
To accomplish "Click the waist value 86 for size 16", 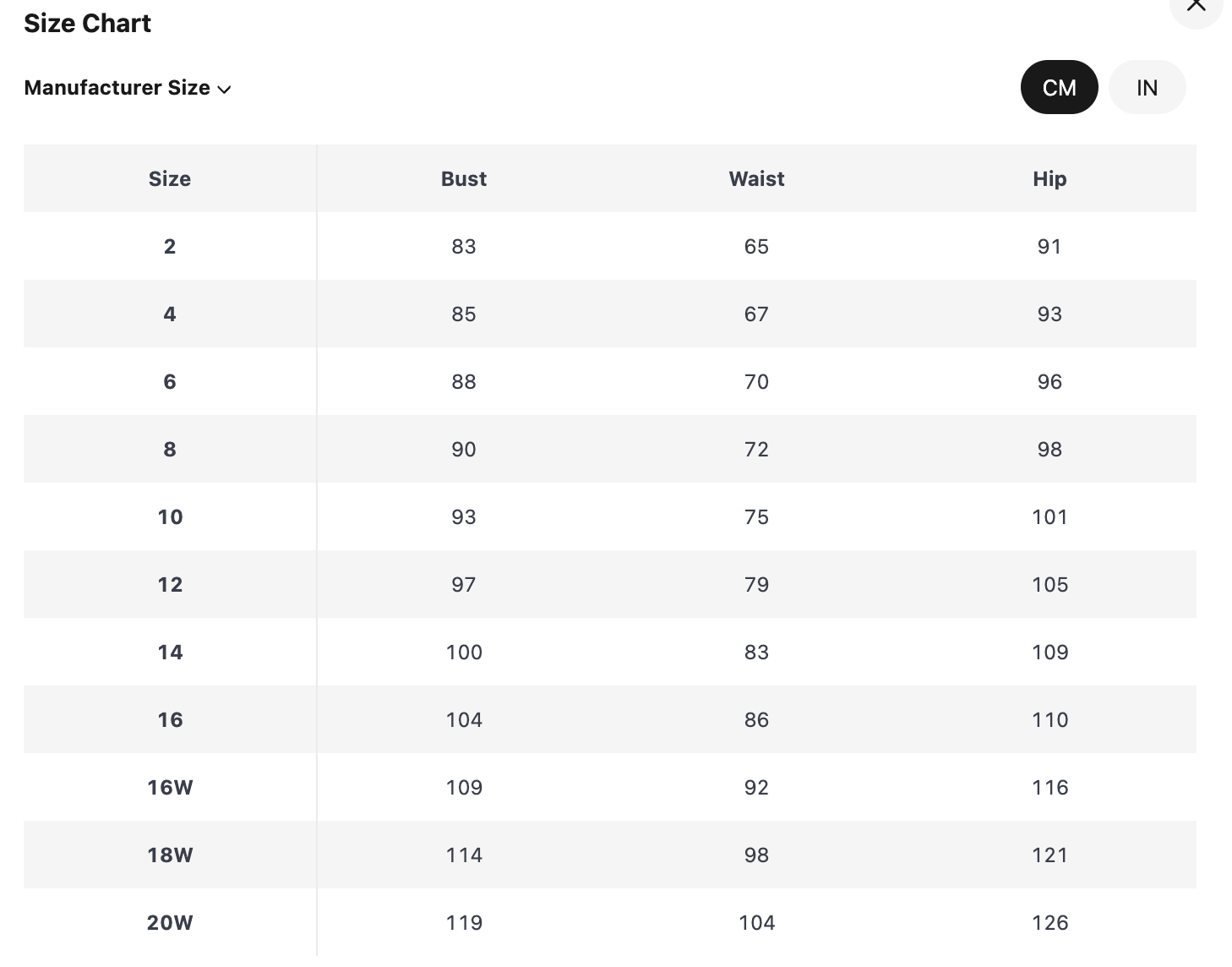I will (756, 719).
